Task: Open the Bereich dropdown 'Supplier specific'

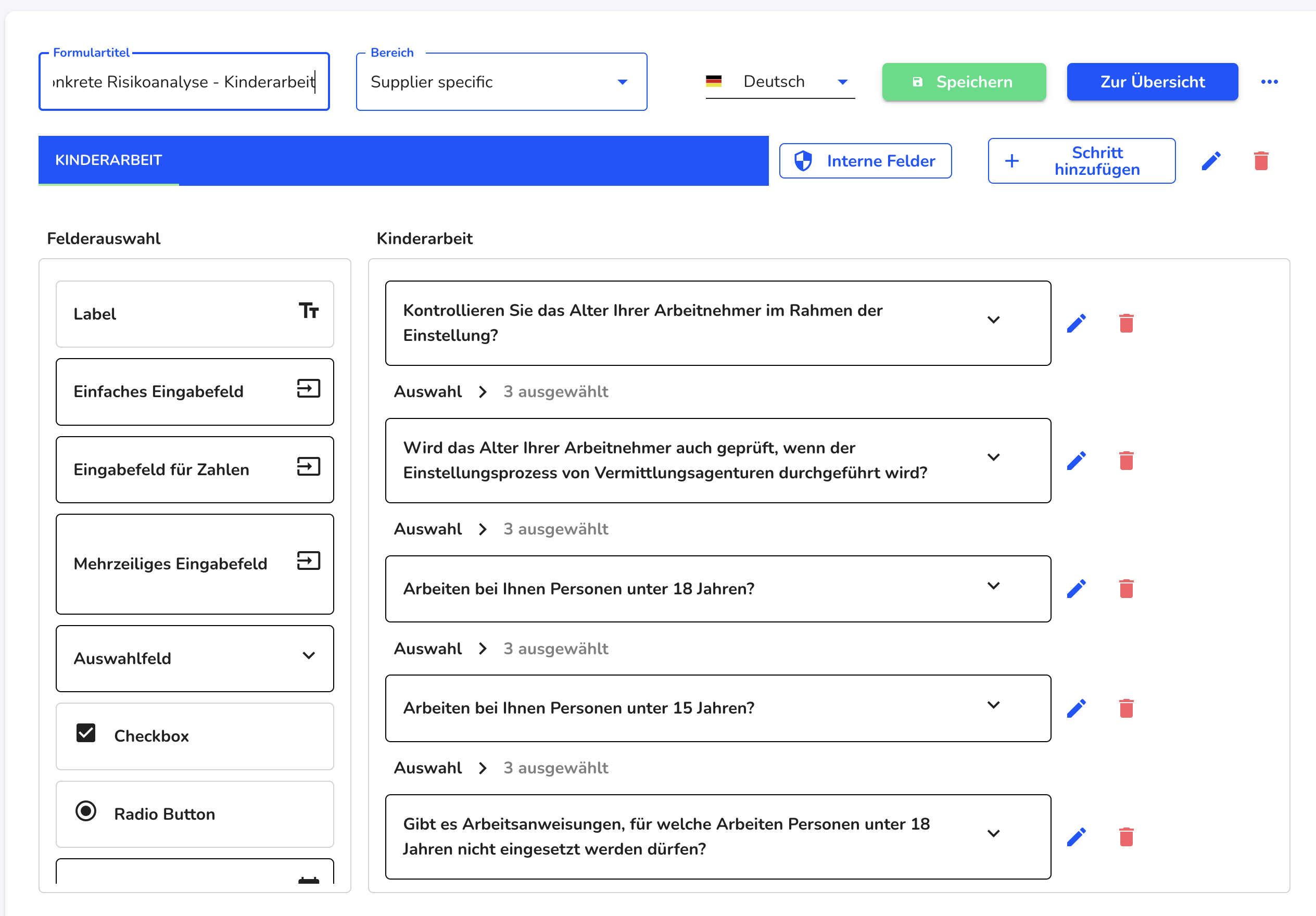Action: pyautogui.click(x=501, y=82)
